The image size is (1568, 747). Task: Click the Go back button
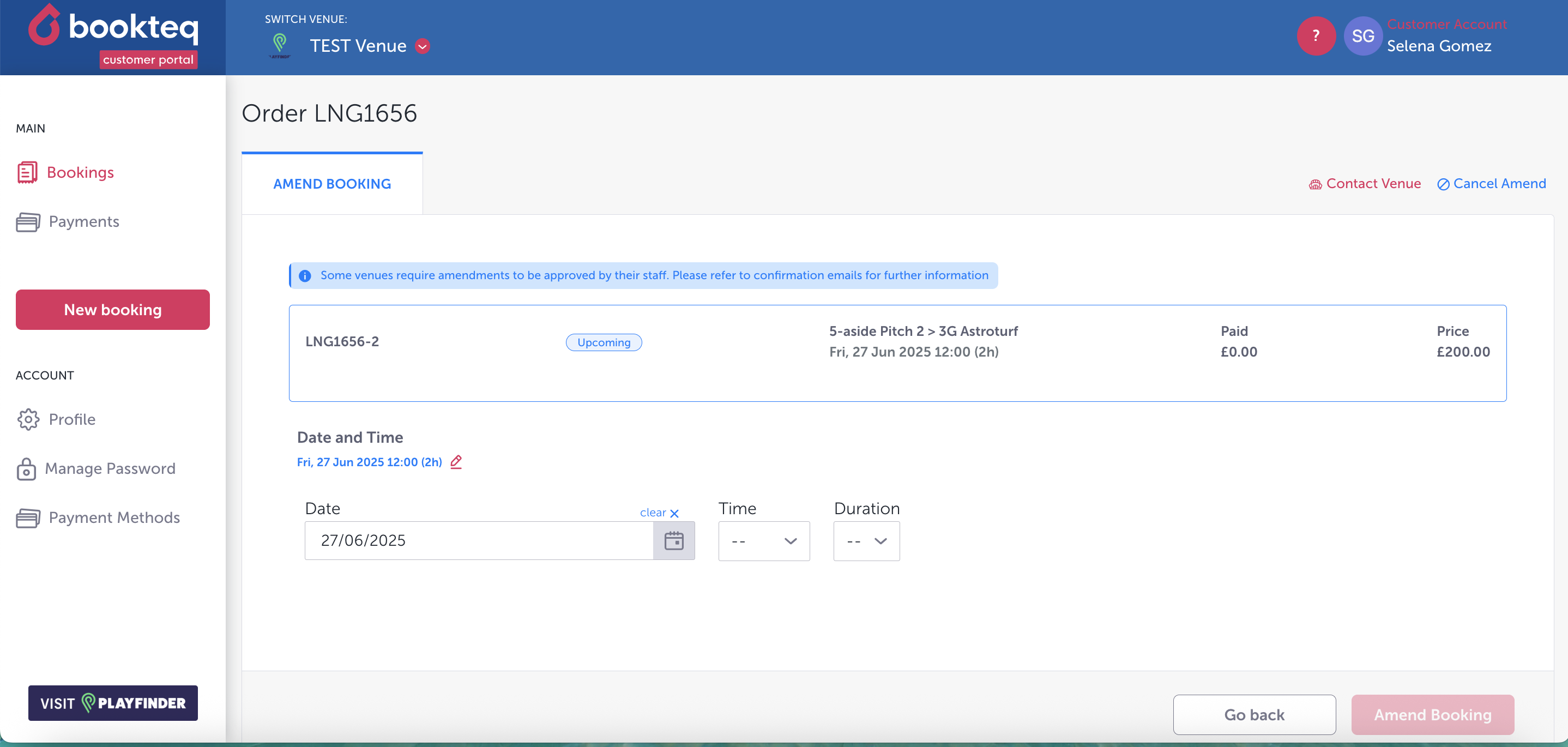[1254, 715]
